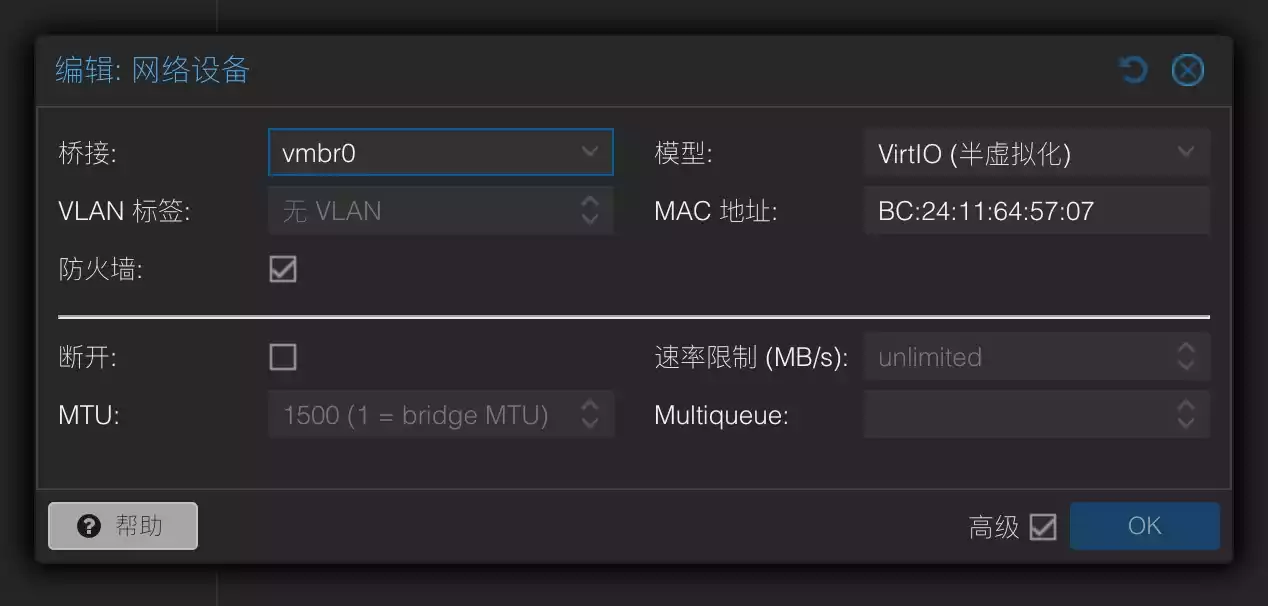Uncheck the 高级 advanced checkbox
The height and width of the screenshot is (606, 1268).
(x=1043, y=527)
